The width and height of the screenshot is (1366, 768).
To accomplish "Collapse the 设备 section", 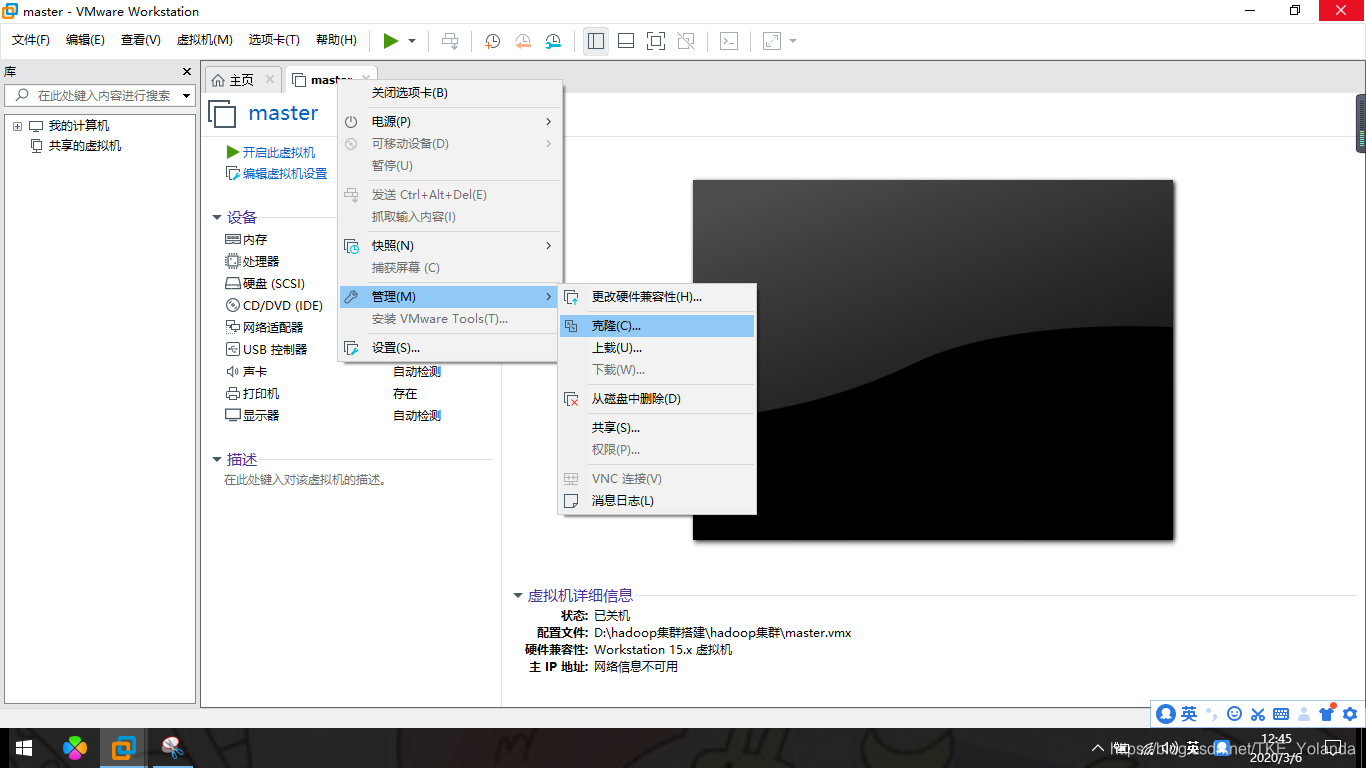I will (217, 217).
